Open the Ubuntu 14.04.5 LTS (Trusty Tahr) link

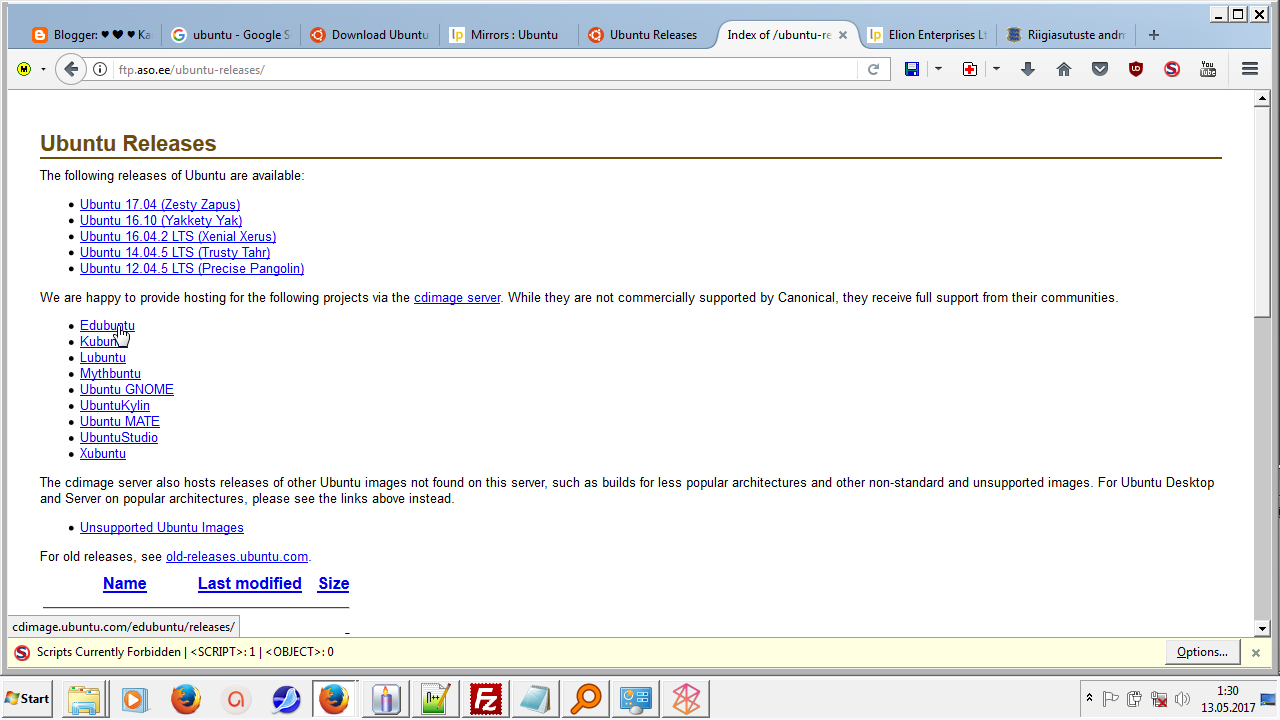tap(175, 253)
